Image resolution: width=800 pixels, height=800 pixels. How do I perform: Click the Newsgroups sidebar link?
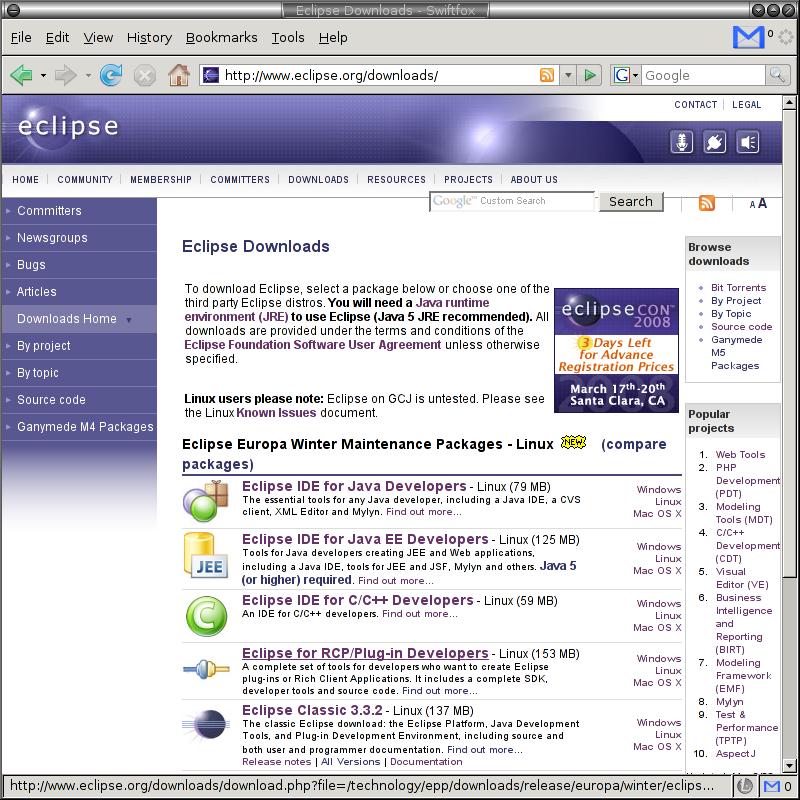click(52, 238)
